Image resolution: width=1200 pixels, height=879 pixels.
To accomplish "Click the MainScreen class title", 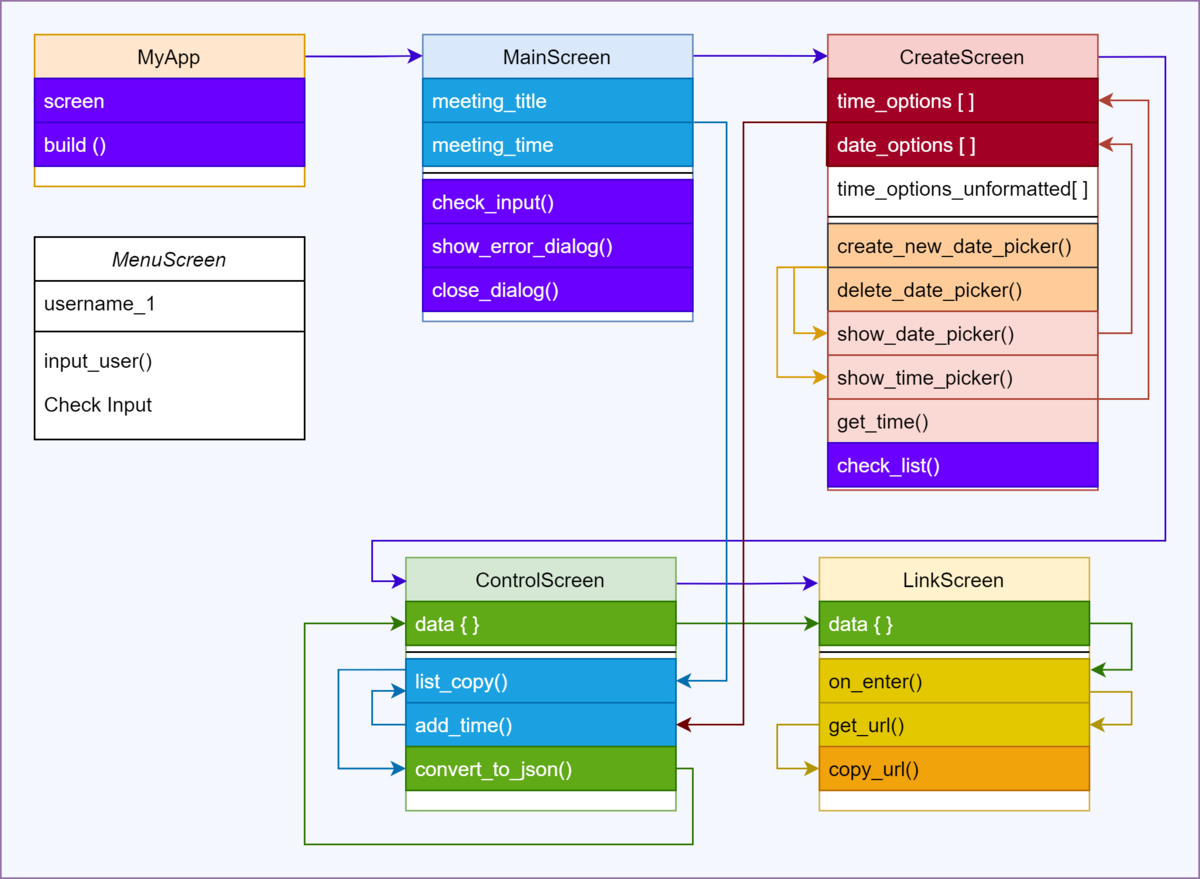I will click(557, 57).
